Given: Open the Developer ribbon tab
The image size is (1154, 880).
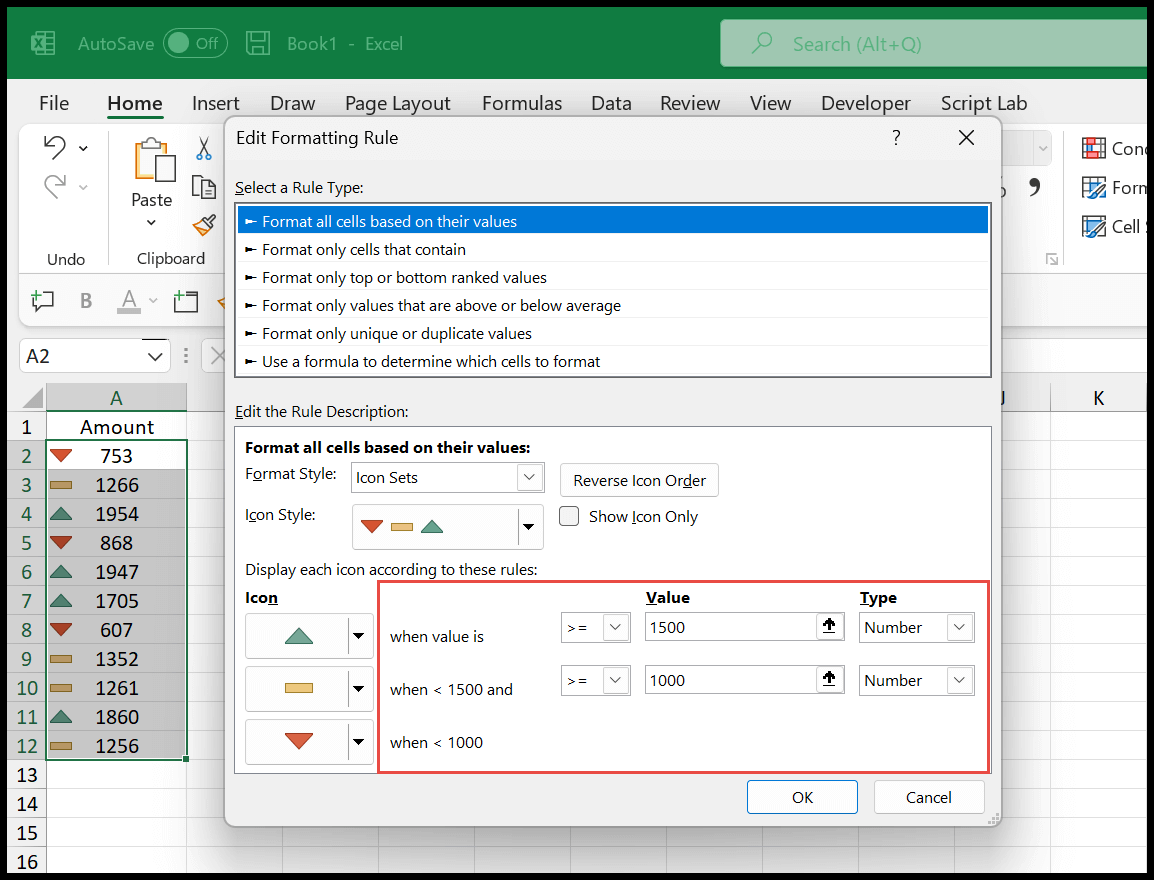Looking at the screenshot, I should click(866, 103).
